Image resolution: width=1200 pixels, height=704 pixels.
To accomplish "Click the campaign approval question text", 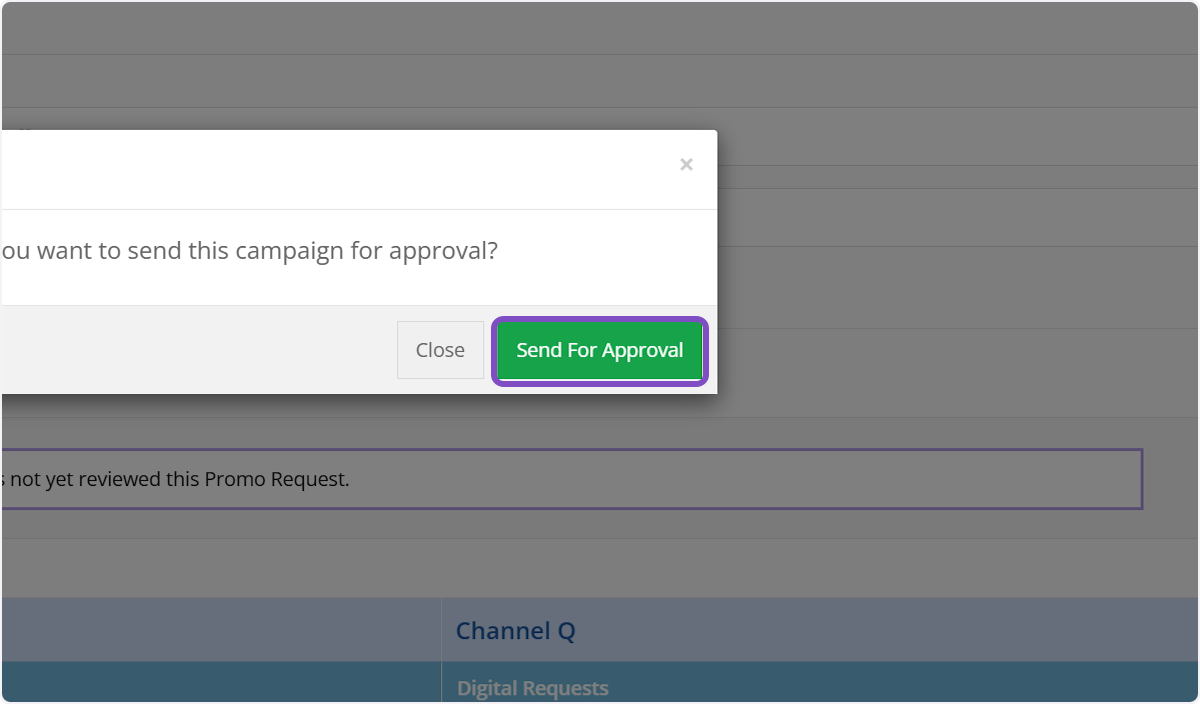I will (250, 250).
